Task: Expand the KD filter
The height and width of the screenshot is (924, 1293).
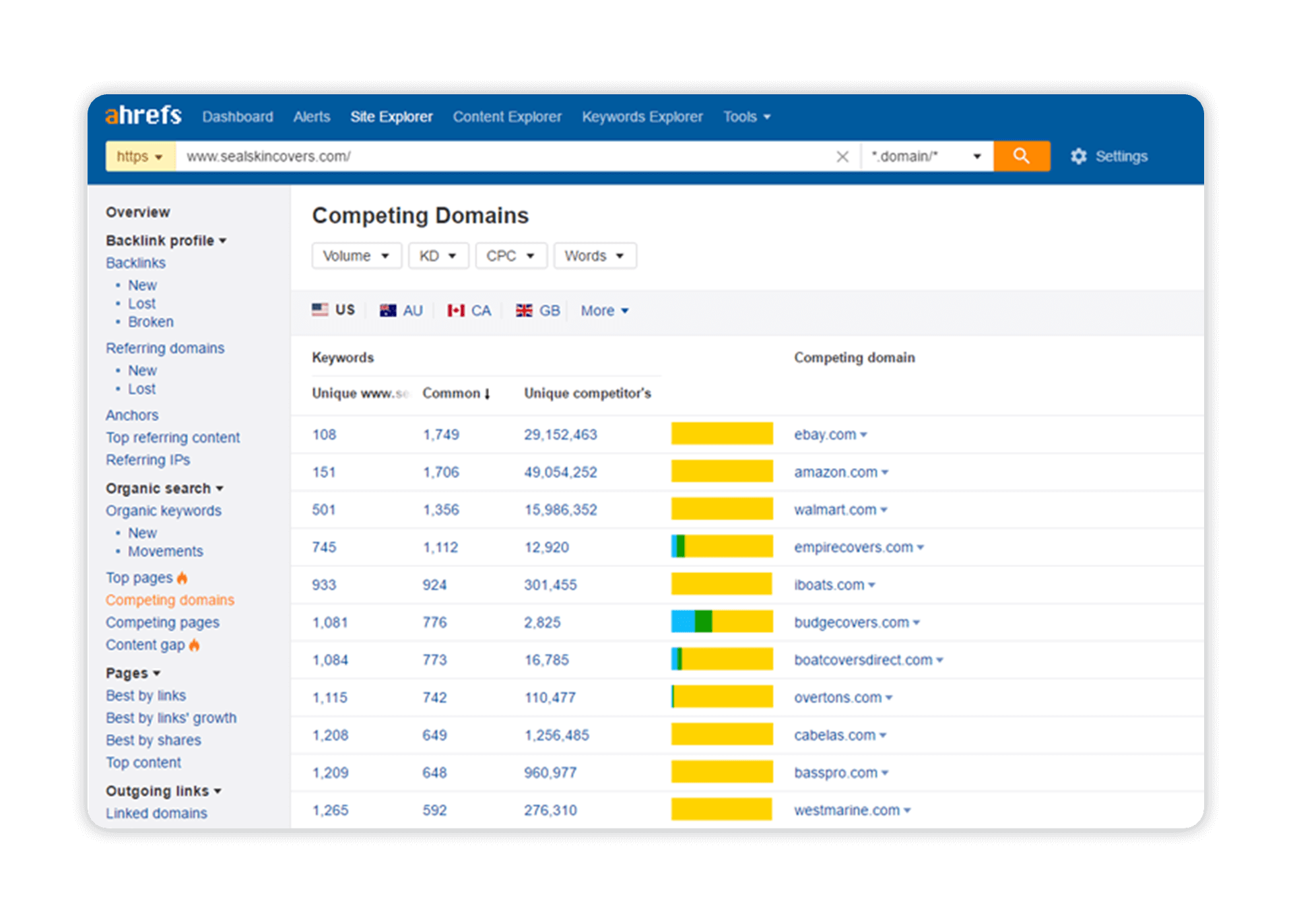Action: (x=438, y=255)
